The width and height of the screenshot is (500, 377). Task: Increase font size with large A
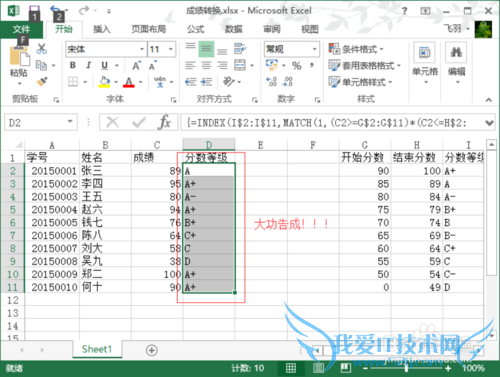(x=136, y=65)
